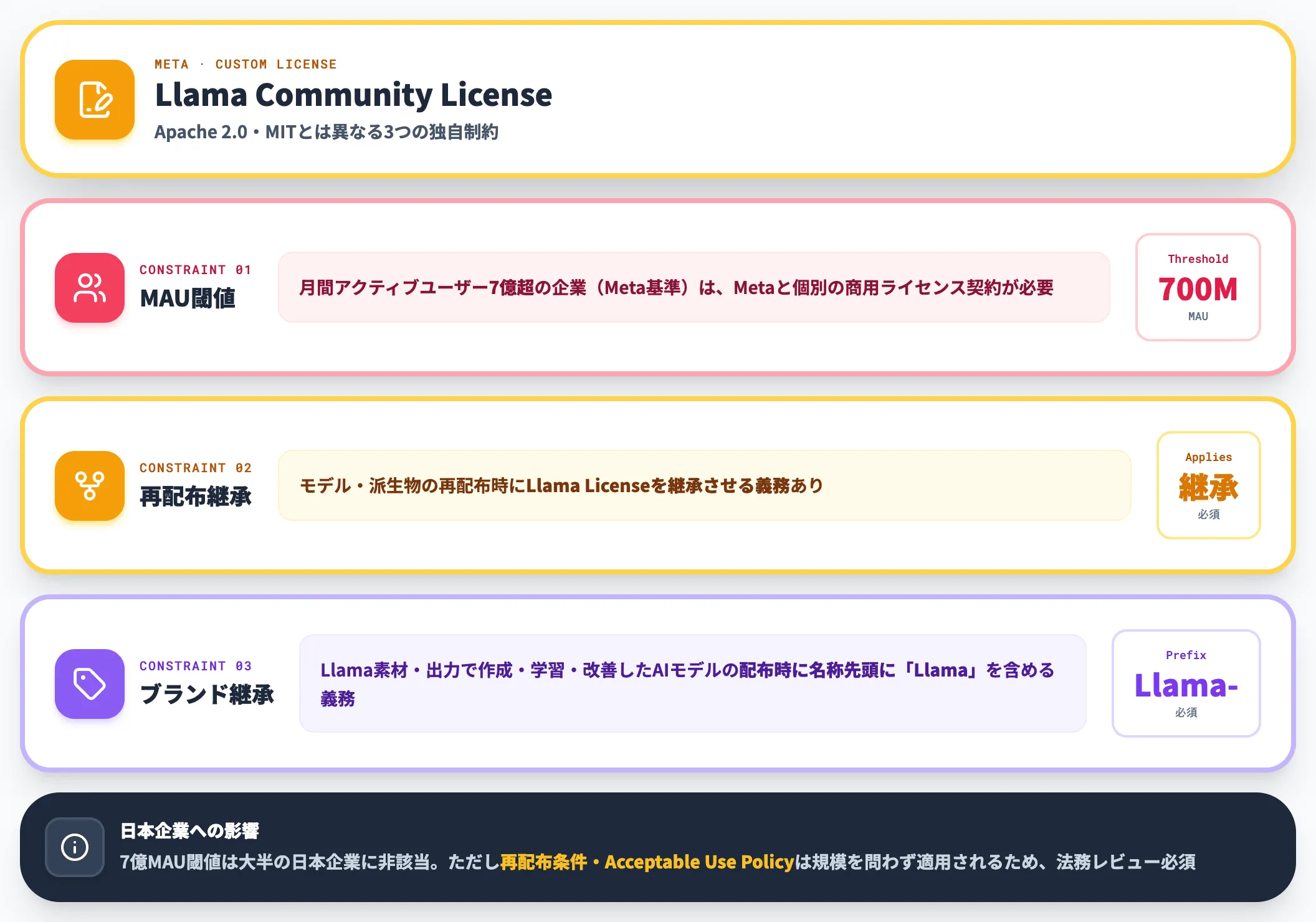Click the Llama素材・出力で作成 description box

693,683
